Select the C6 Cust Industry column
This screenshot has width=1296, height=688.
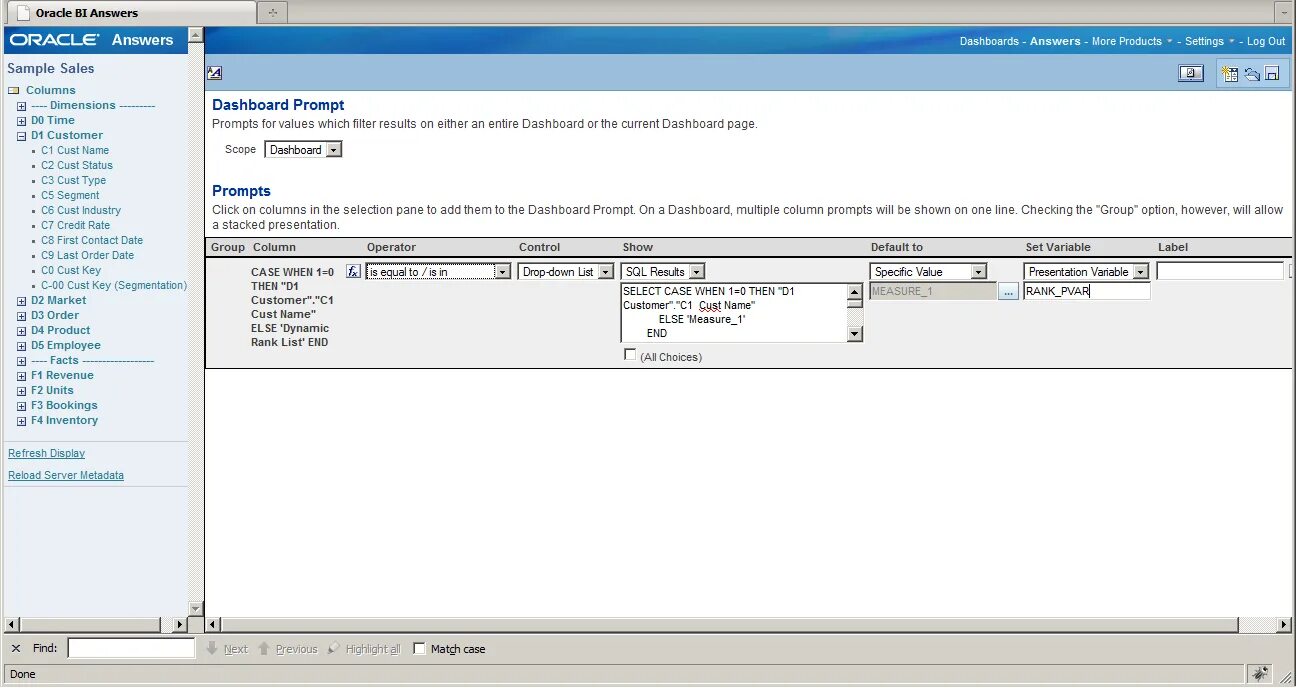coord(81,210)
